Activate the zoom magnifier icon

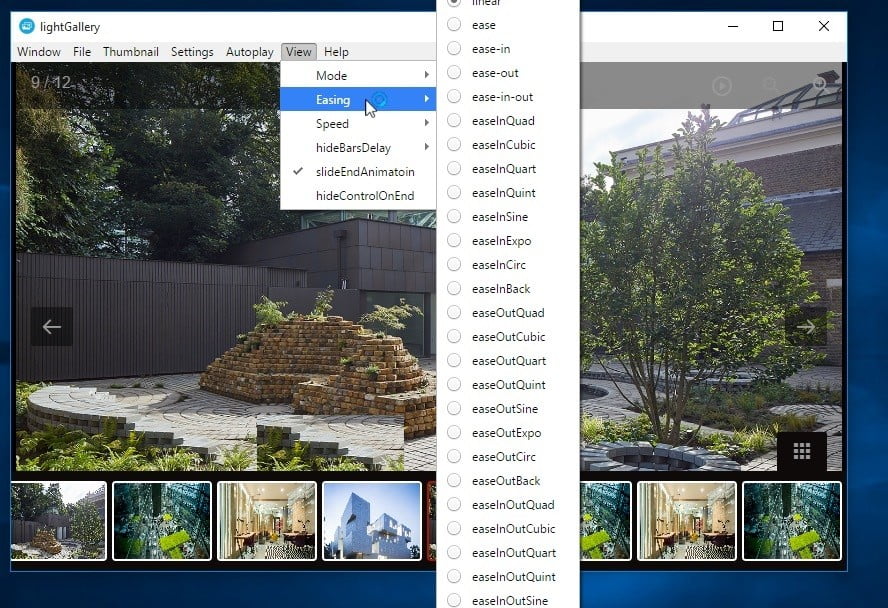pos(771,86)
